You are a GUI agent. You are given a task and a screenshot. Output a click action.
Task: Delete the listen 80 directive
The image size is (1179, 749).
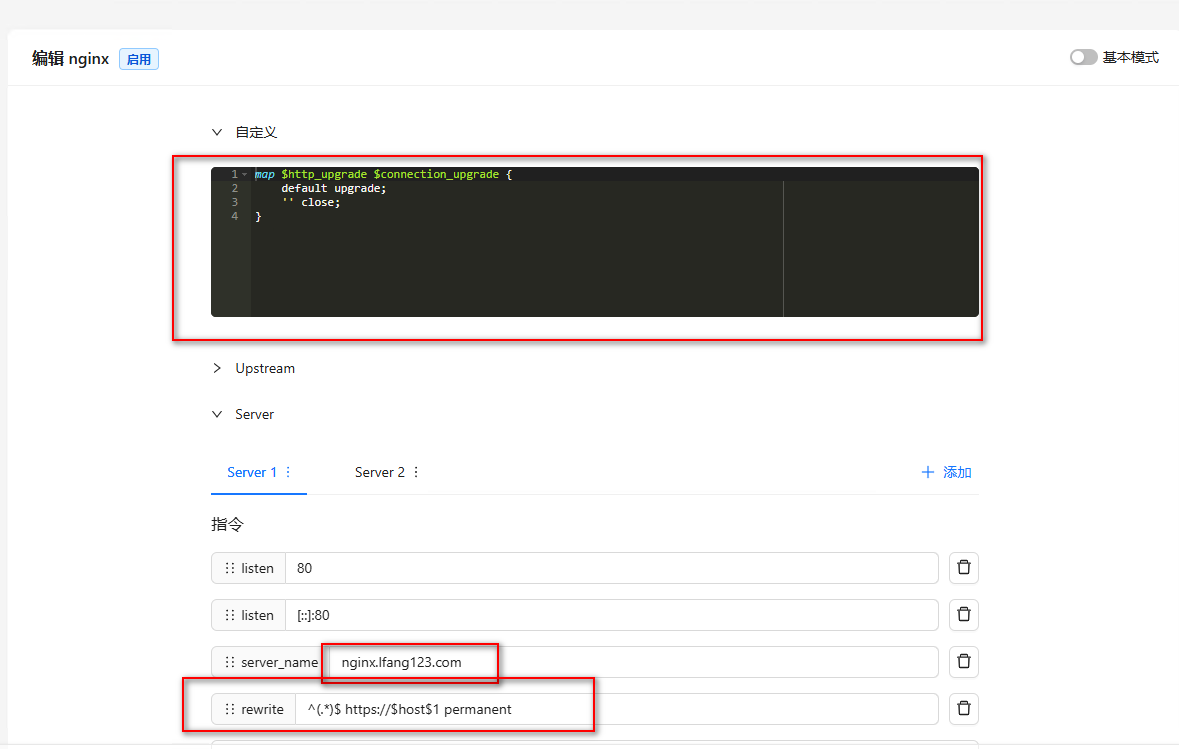click(x=963, y=568)
